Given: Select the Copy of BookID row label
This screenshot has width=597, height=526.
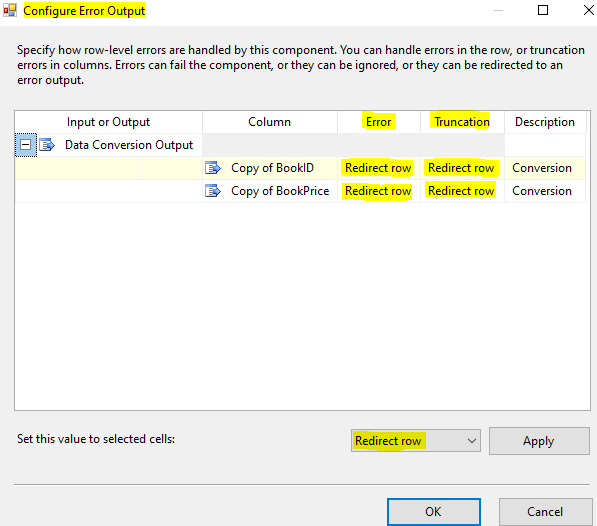Looking at the screenshot, I should click(x=272, y=168).
